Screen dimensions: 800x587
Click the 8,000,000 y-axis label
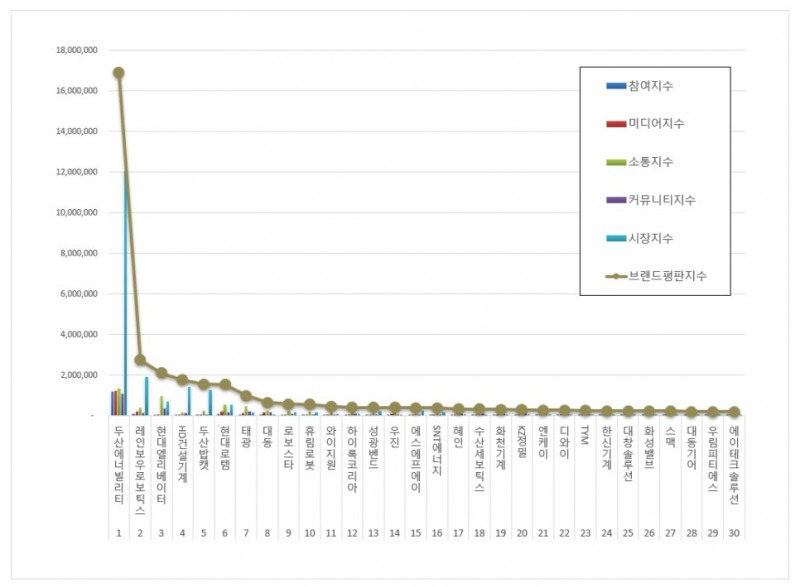tap(79, 253)
